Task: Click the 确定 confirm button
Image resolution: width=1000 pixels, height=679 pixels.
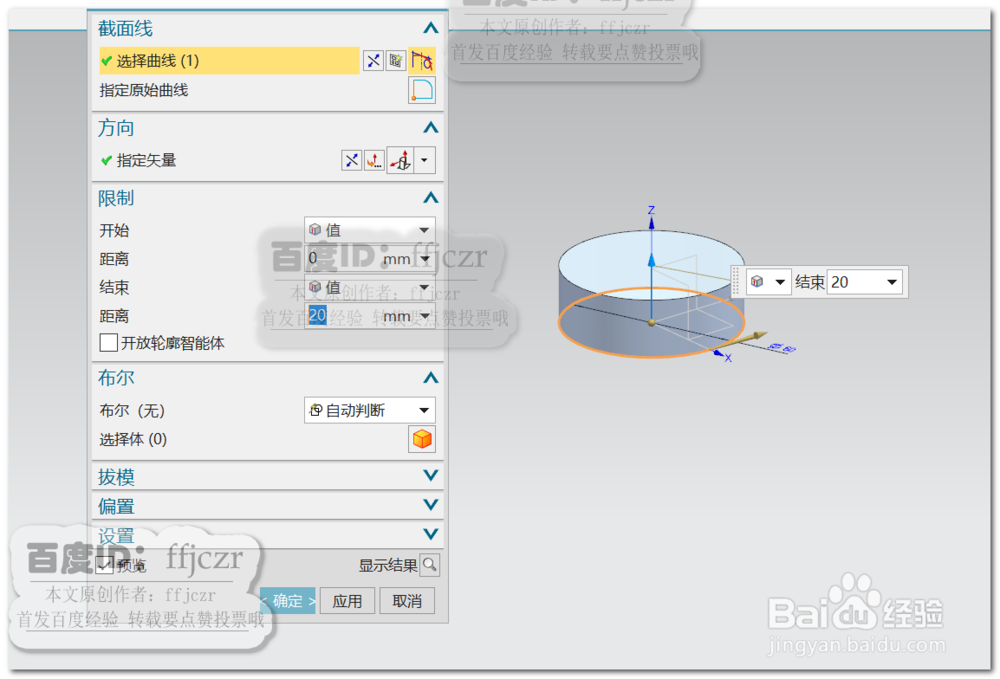Action: tap(287, 601)
